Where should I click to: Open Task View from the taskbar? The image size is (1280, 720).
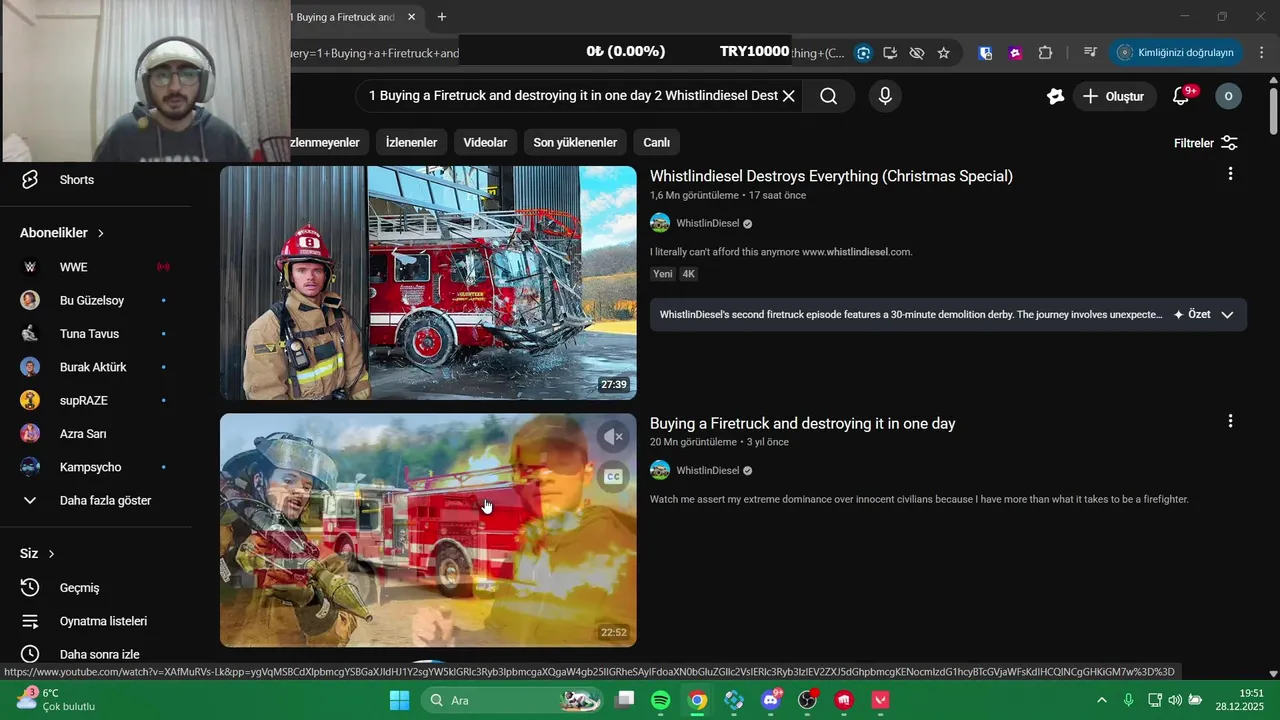(x=625, y=700)
